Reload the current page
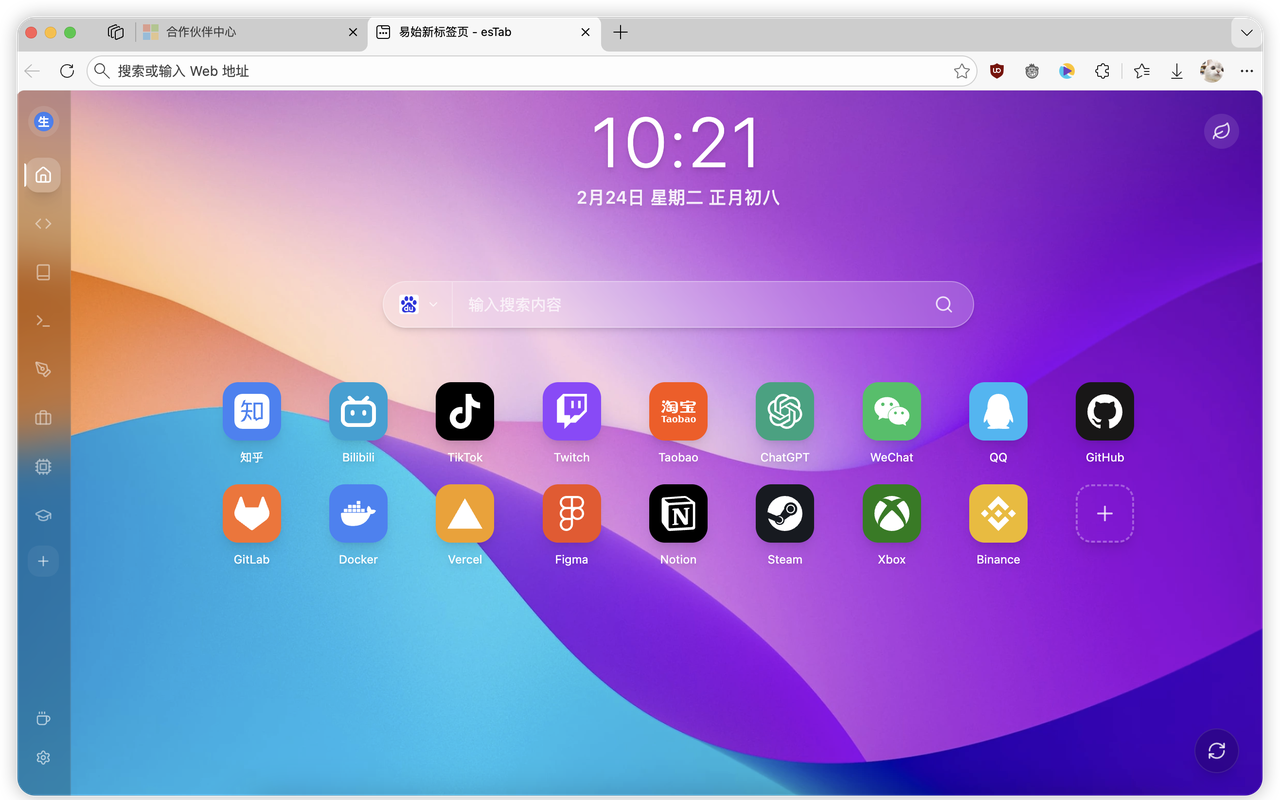Image resolution: width=1280 pixels, height=800 pixels. pos(67,71)
